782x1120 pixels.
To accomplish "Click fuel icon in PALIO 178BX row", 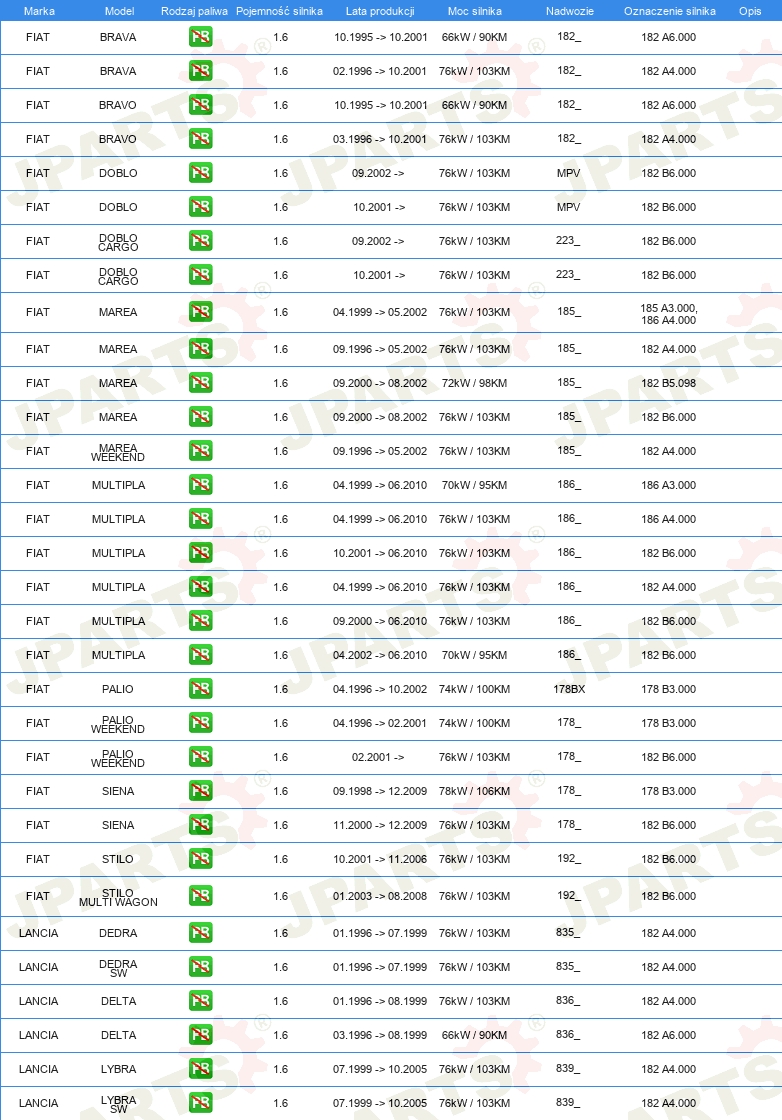I will pyautogui.click(x=201, y=689).
